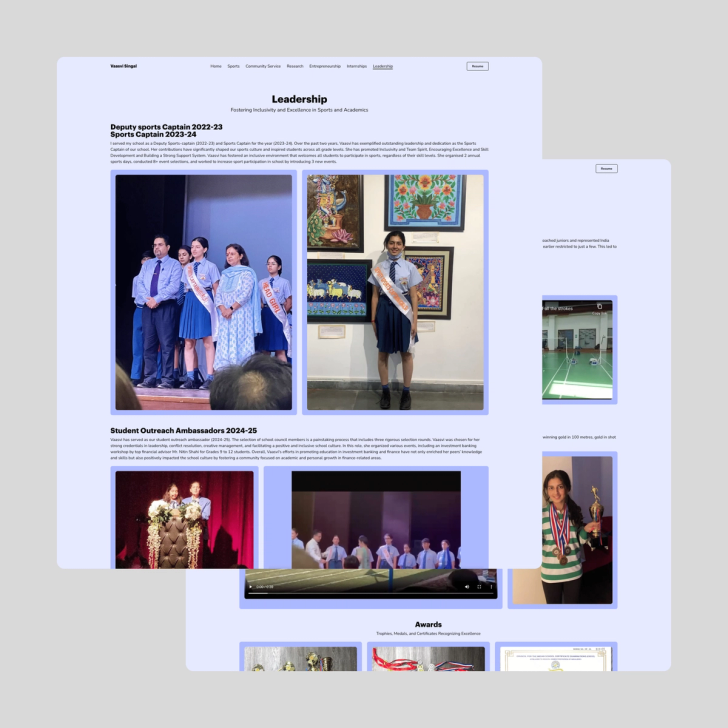Open the certificate image under Awards
Screen dimensions: 728x728
[556, 659]
